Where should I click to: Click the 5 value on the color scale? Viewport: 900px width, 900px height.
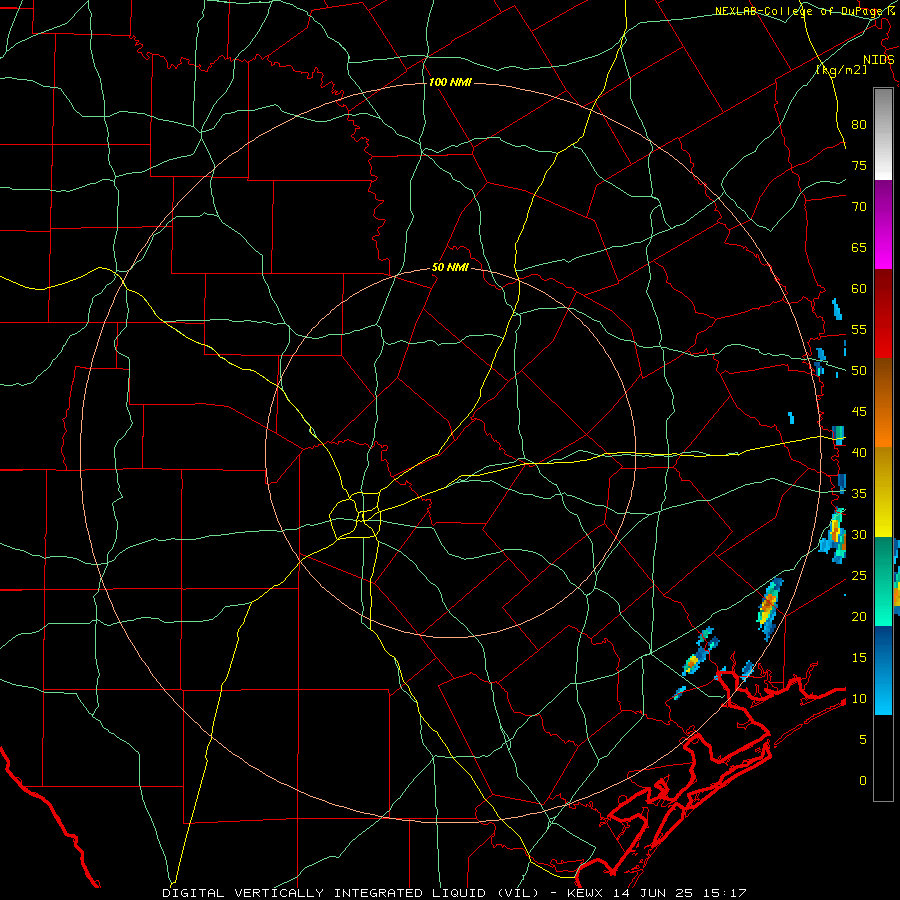point(863,740)
